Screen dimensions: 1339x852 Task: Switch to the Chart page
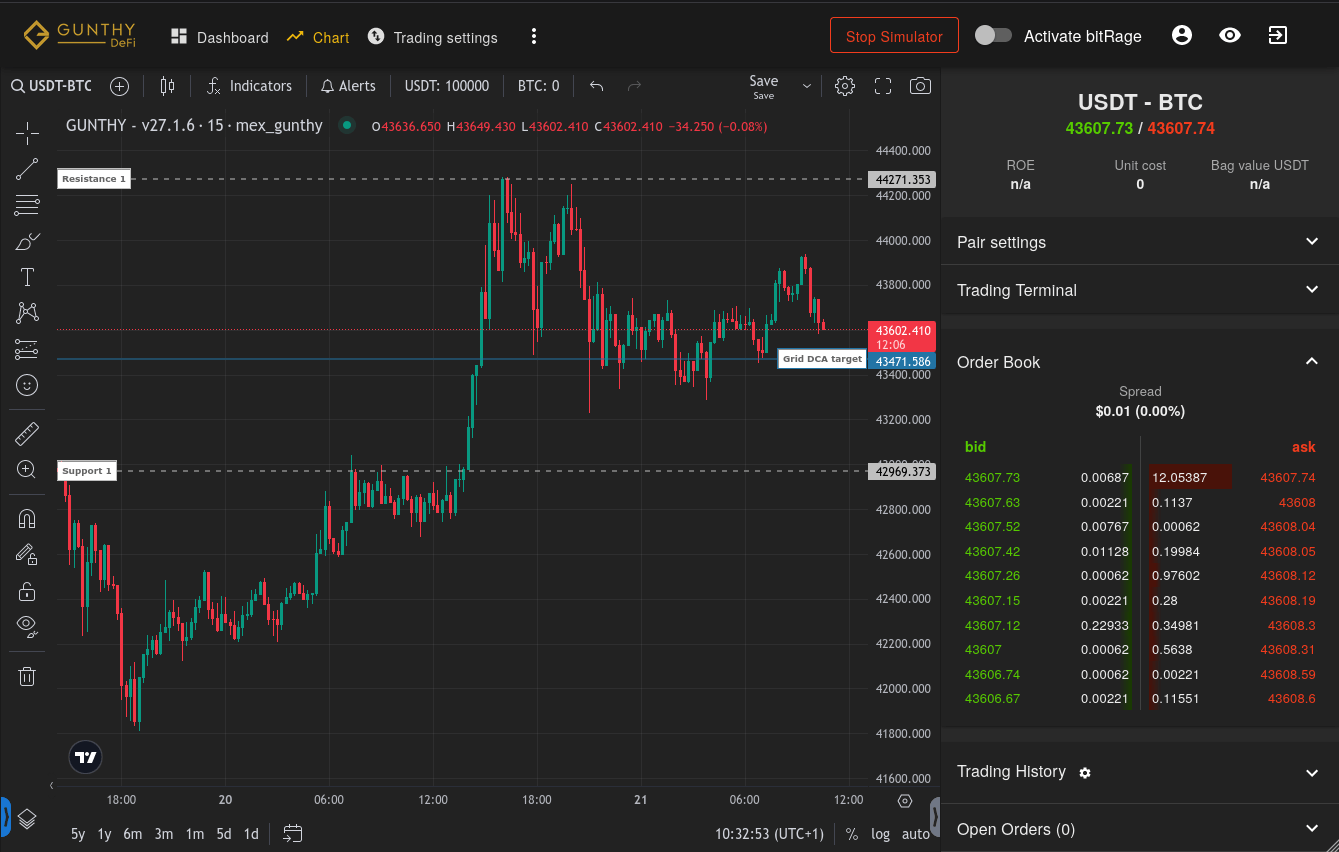click(318, 37)
